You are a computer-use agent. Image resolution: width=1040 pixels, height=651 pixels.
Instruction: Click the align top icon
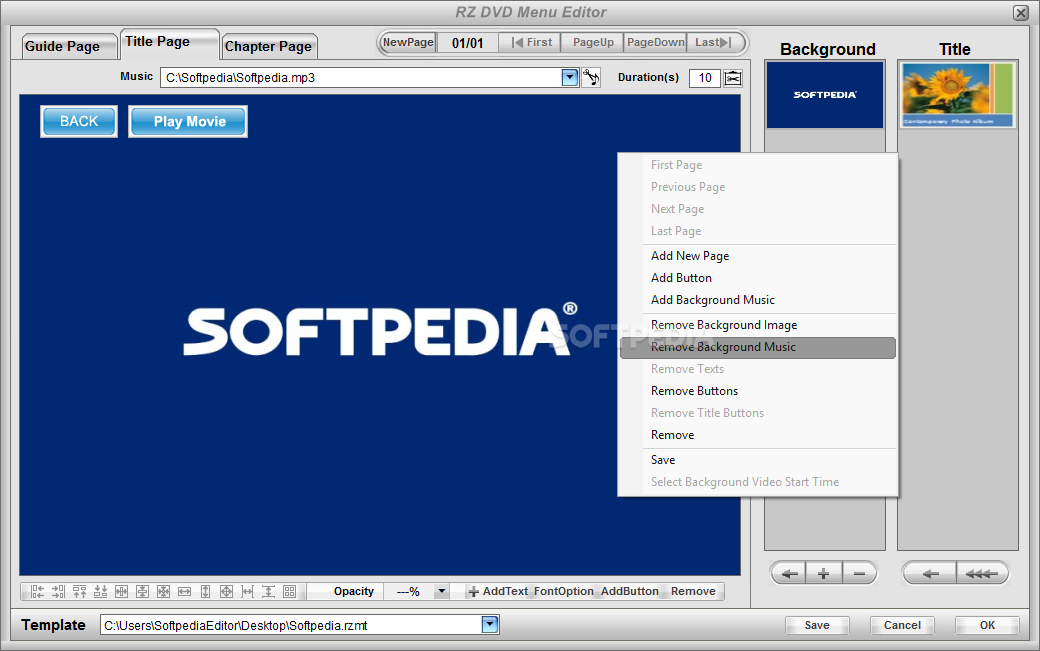(x=80, y=591)
